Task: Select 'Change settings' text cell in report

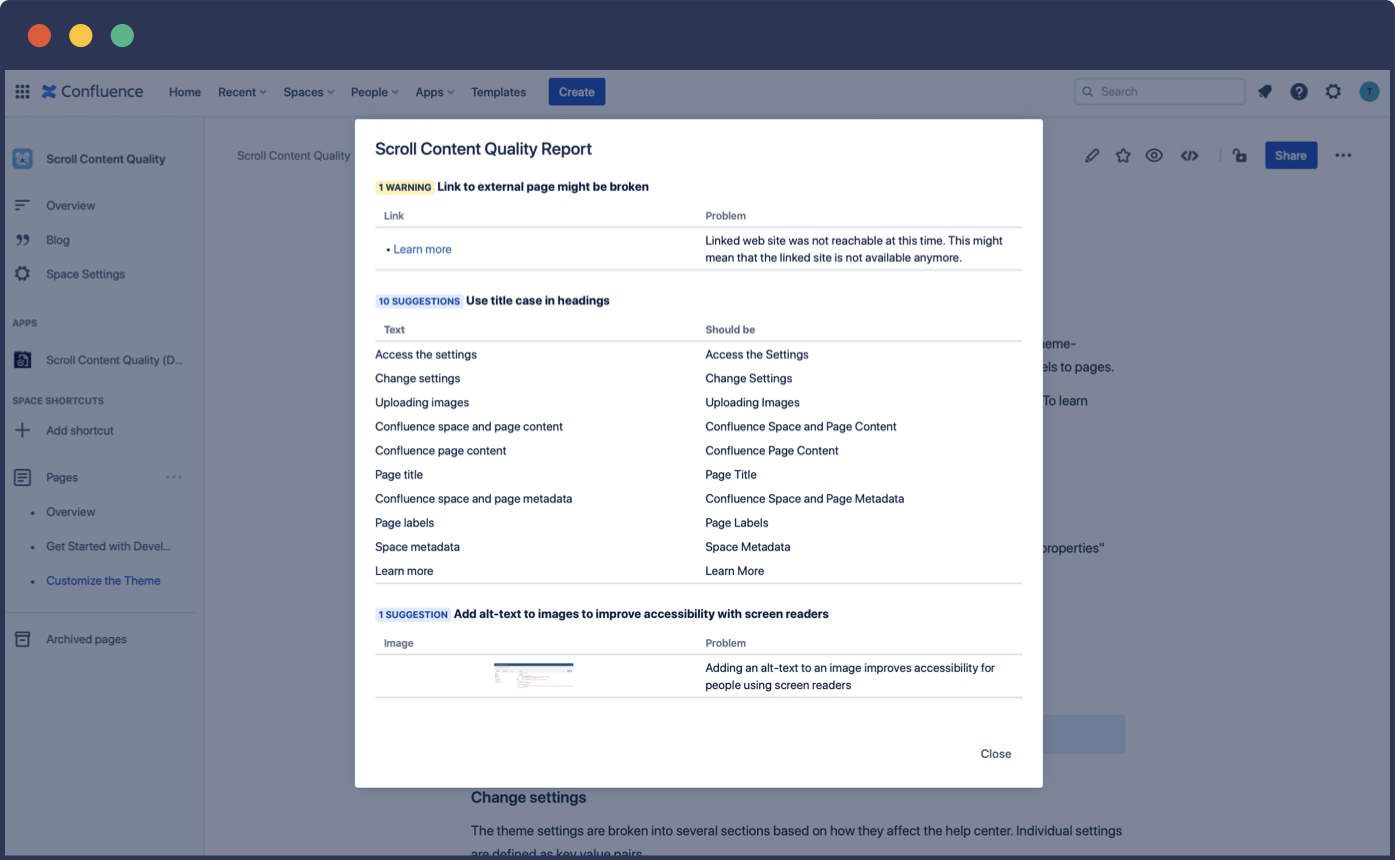Action: pos(418,379)
